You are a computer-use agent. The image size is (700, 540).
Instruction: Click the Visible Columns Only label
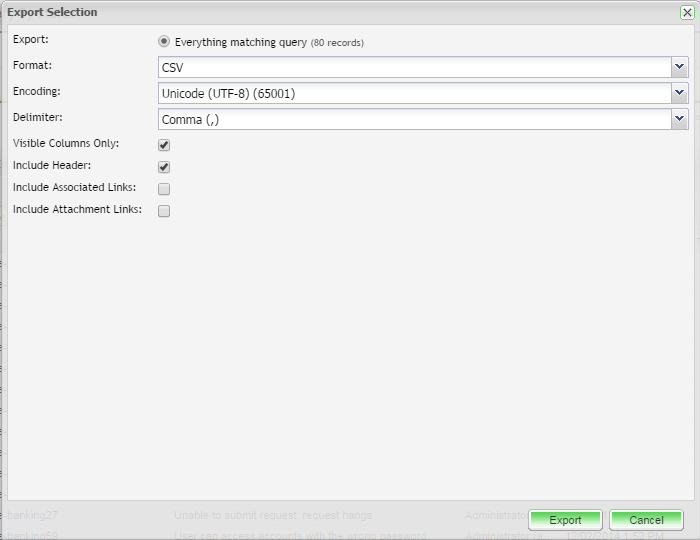[x=66, y=144]
